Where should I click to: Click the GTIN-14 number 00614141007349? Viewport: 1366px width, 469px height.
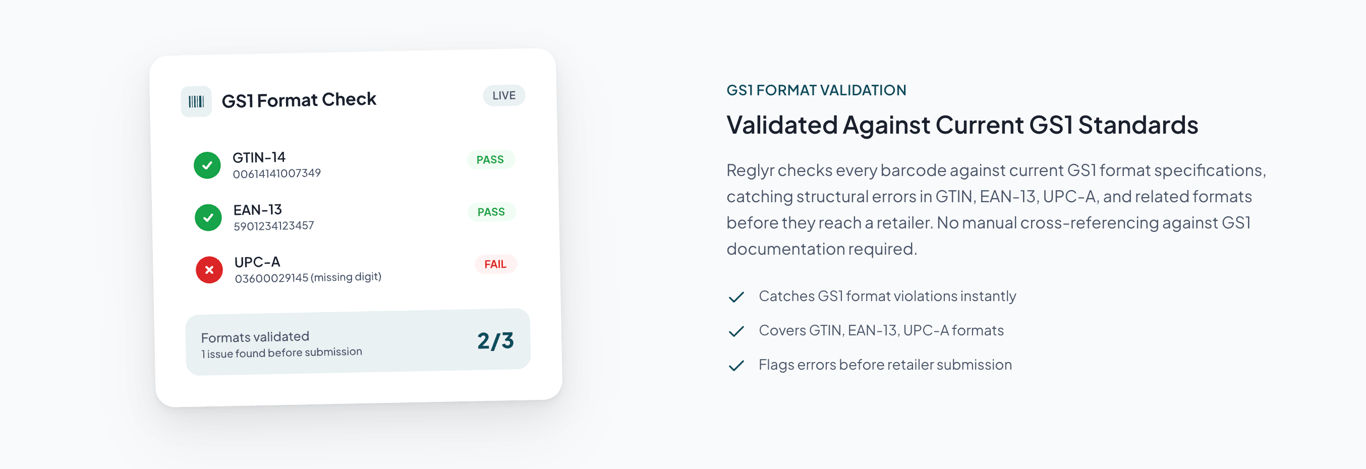[277, 174]
